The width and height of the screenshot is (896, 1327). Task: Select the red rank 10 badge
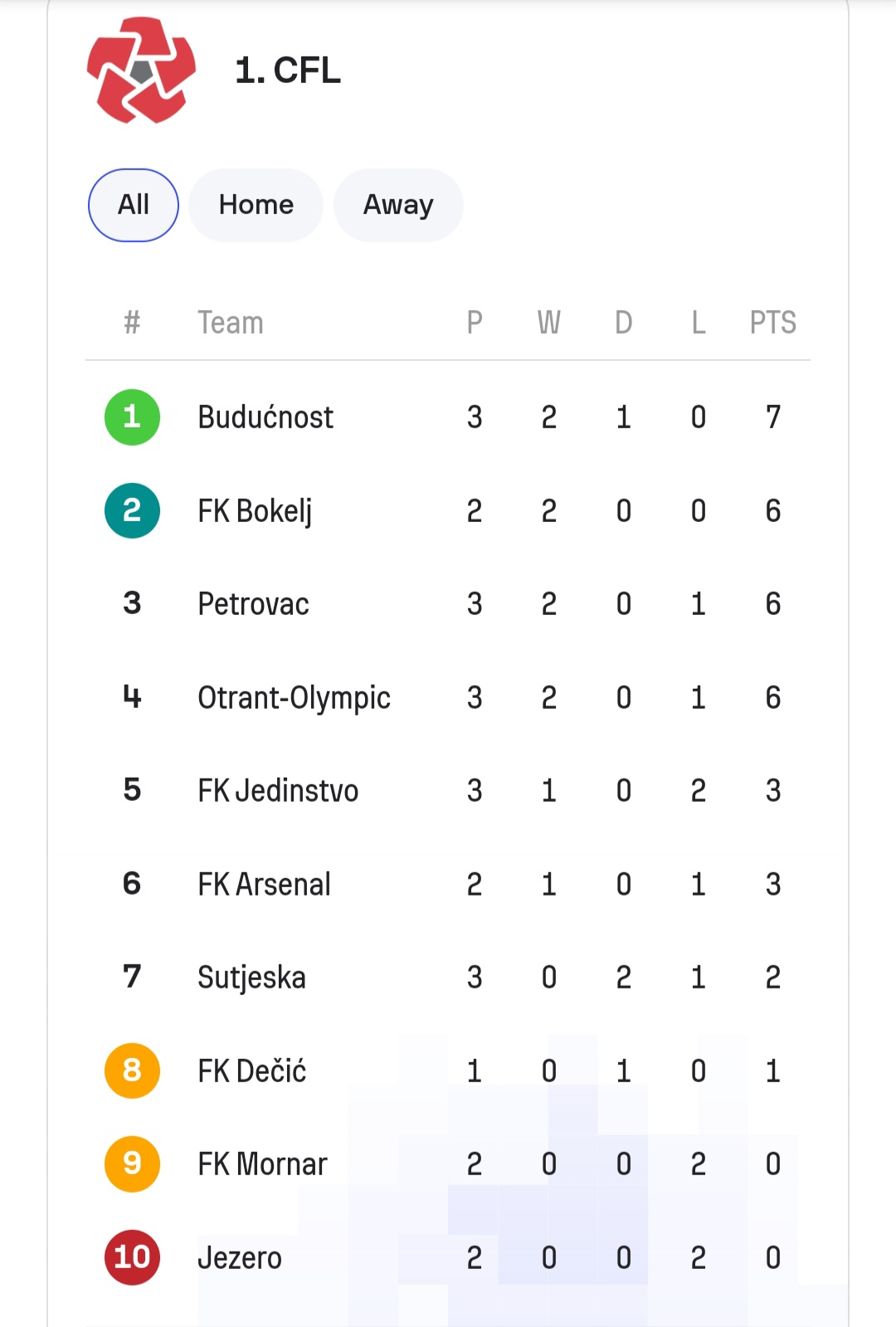[132, 1257]
